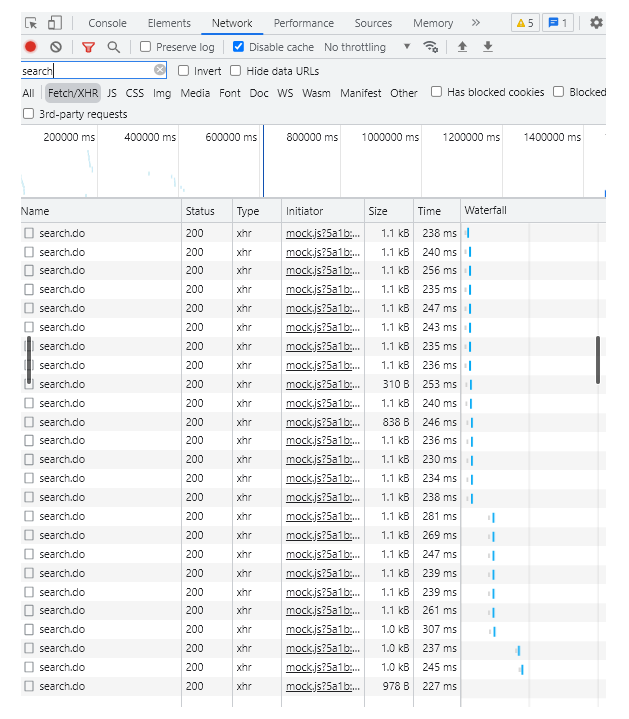Switch to the Console tab
The image size is (629, 719).
(x=107, y=23)
